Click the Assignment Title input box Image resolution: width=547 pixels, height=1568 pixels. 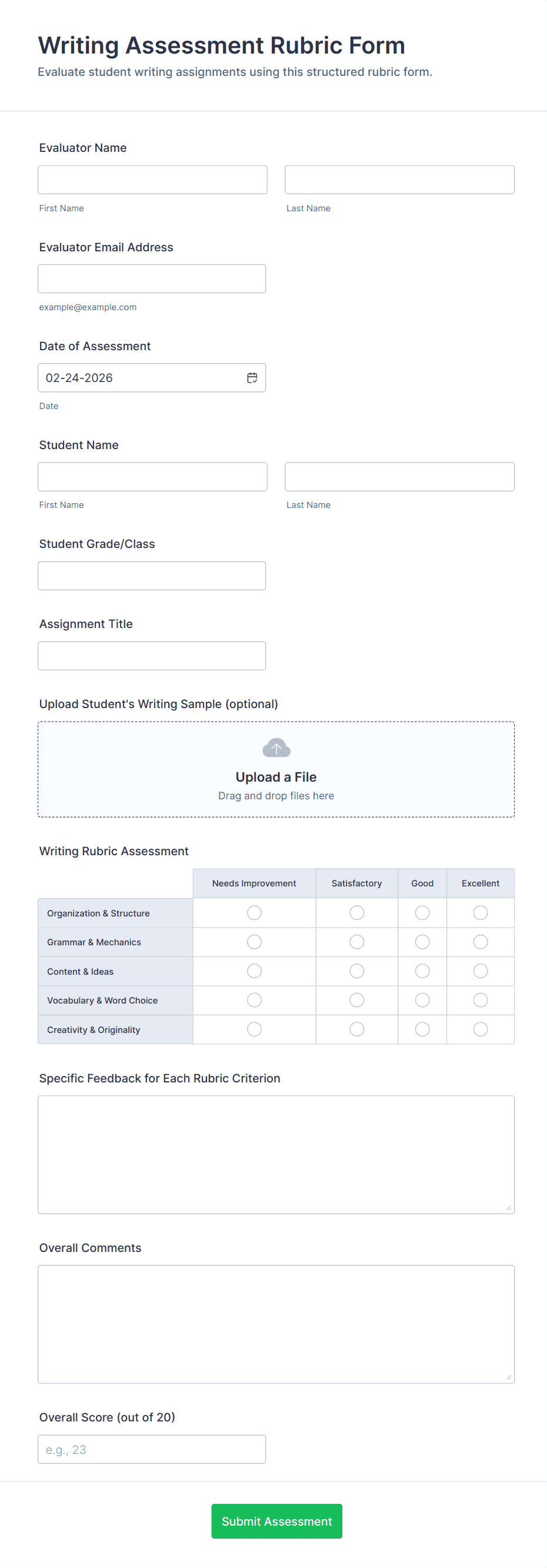[152, 656]
